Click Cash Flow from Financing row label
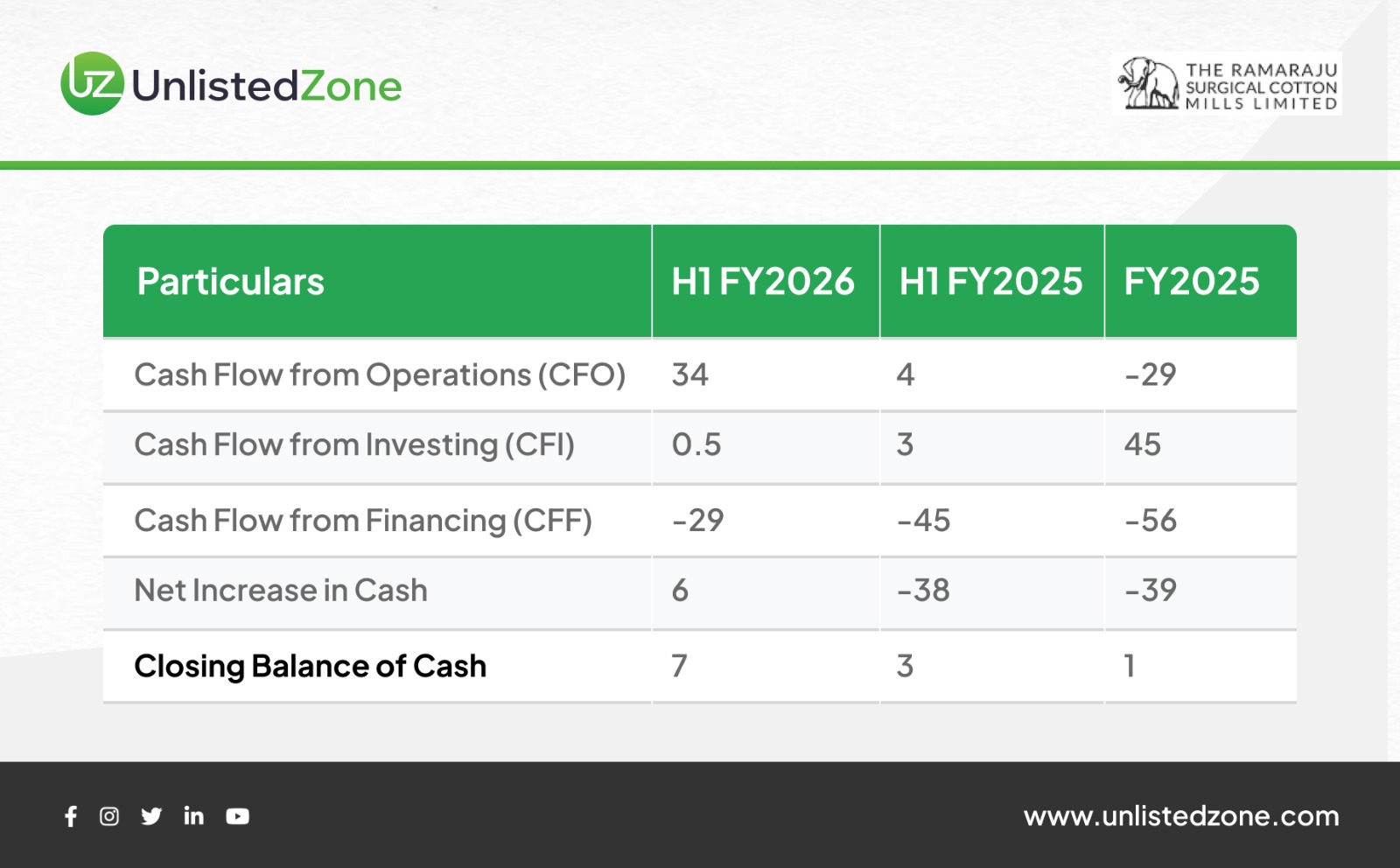This screenshot has width=1400, height=868. click(363, 521)
